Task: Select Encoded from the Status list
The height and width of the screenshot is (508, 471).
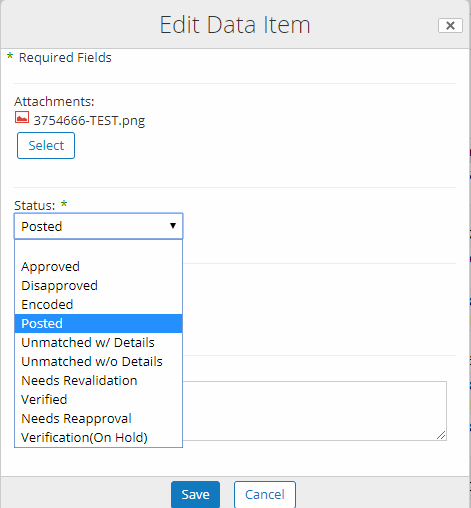Action: click(x=99, y=305)
